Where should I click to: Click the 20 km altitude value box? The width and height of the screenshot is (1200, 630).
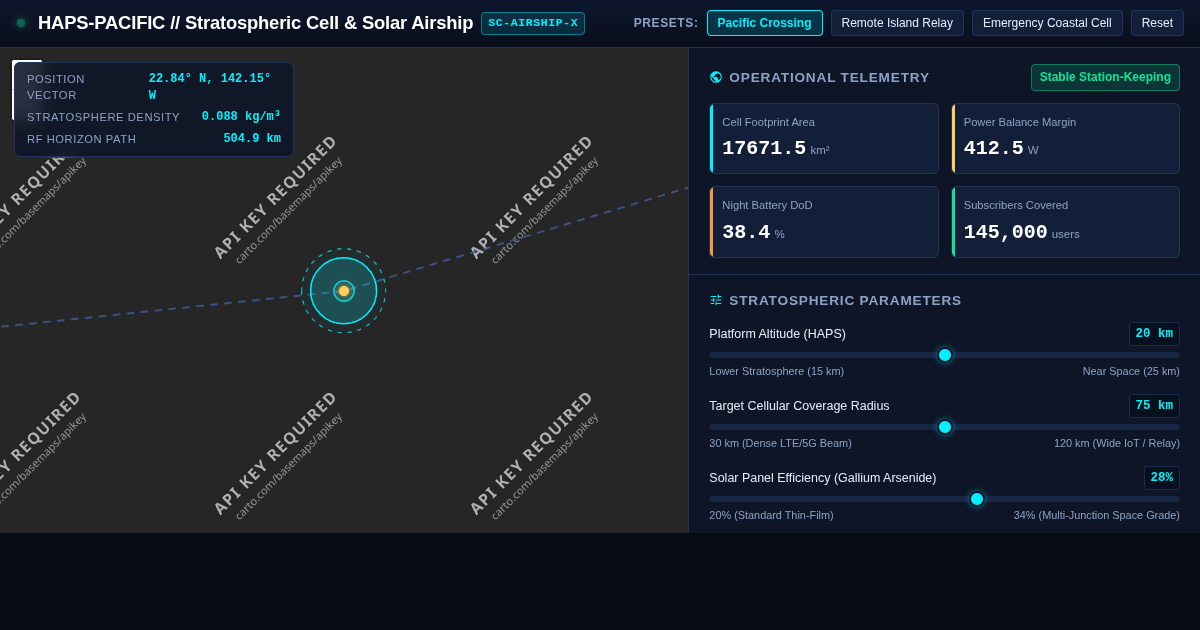click(1154, 334)
